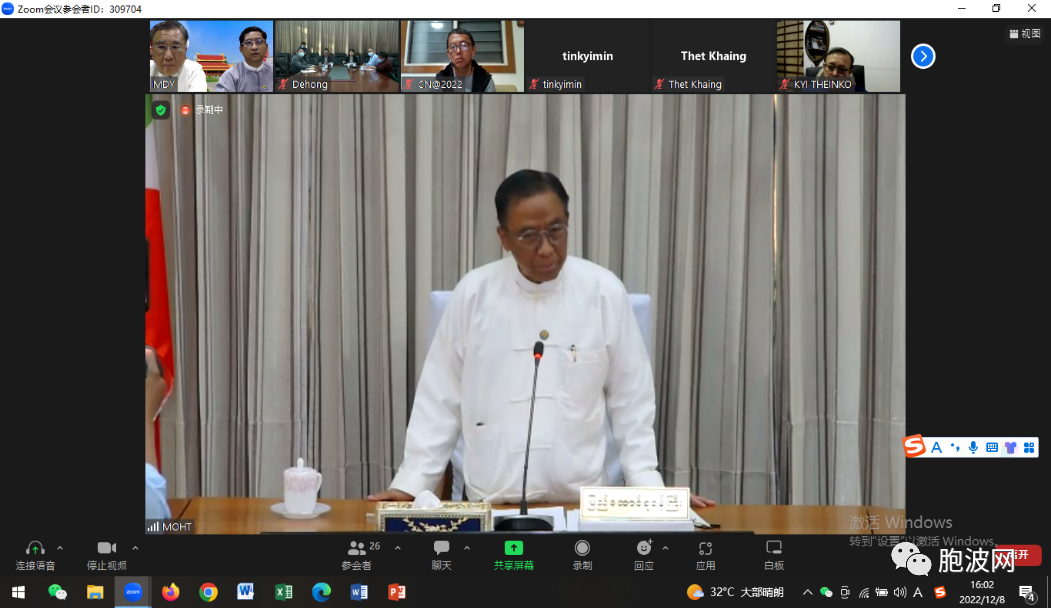Show hidden system tray icons
The width and height of the screenshot is (1051, 608).
coord(807,593)
